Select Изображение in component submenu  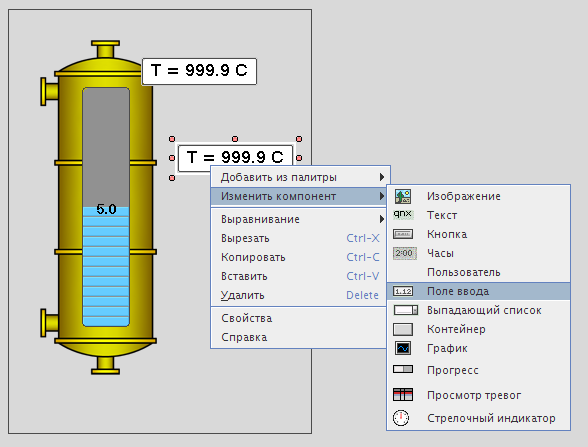pos(478,196)
